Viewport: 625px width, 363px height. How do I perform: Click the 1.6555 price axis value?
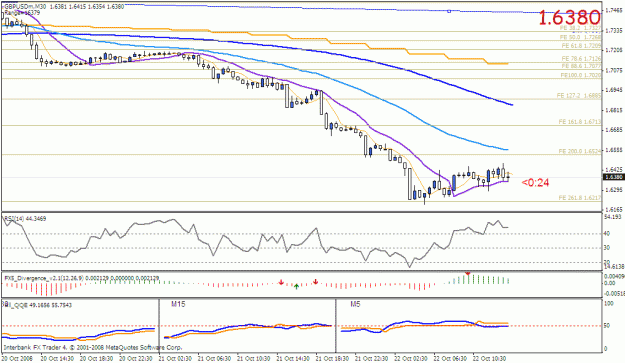[614, 150]
